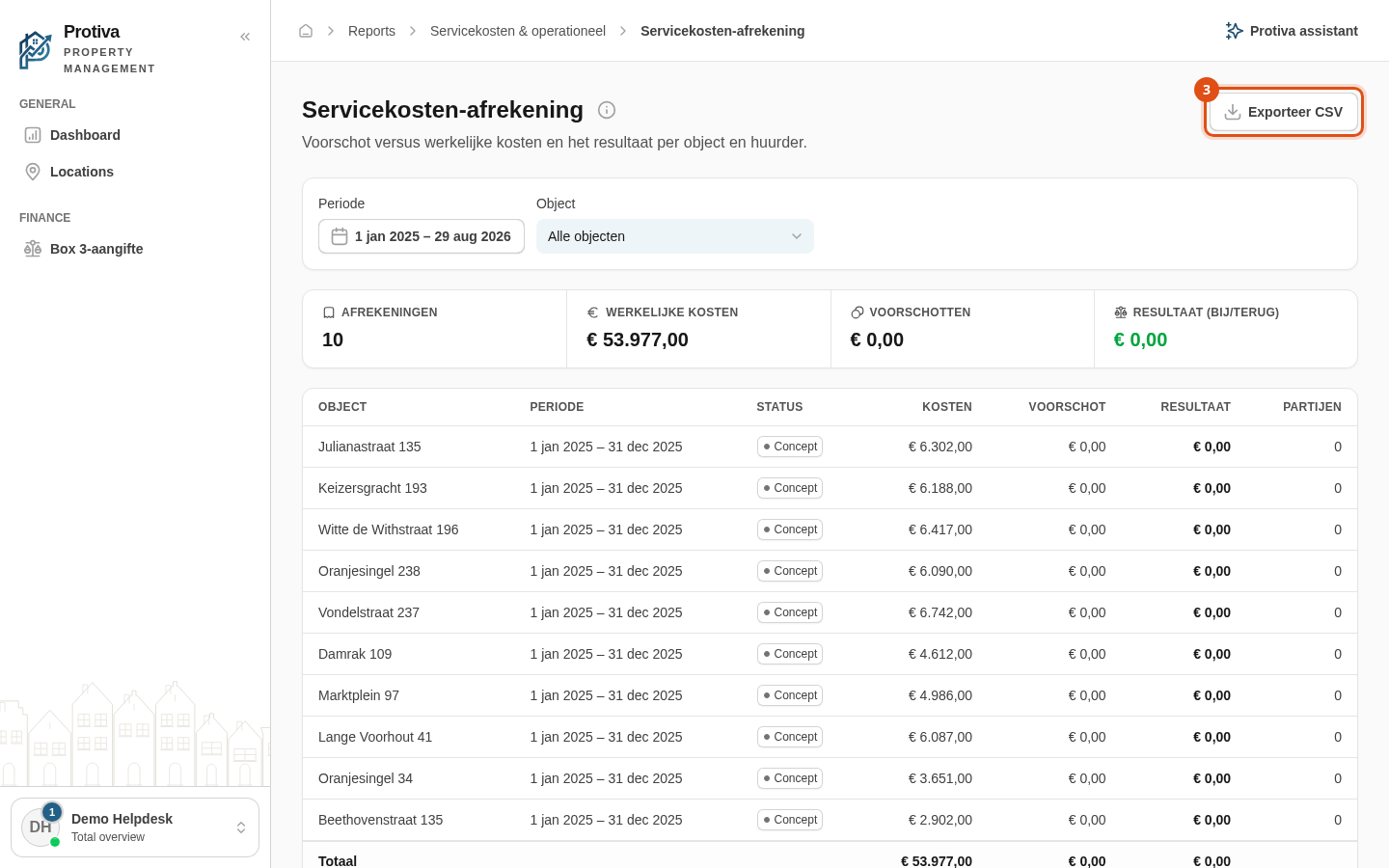Viewport: 1389px width, 868px height.
Task: Open the Keizersgracht 193 row
Action: 830,488
